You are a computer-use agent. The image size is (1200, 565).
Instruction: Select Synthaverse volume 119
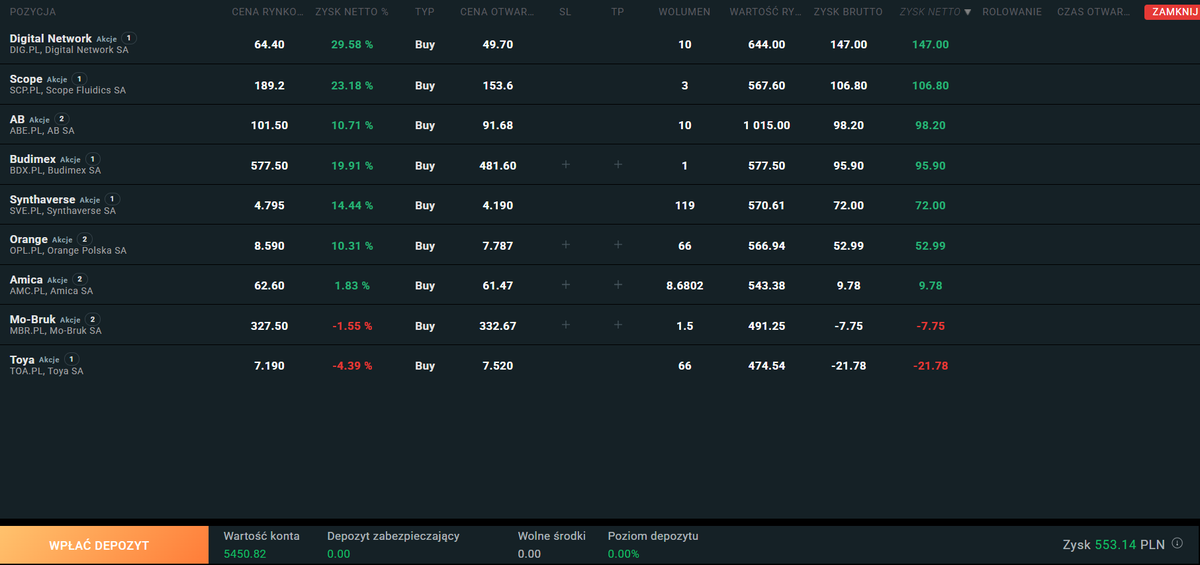[684, 205]
